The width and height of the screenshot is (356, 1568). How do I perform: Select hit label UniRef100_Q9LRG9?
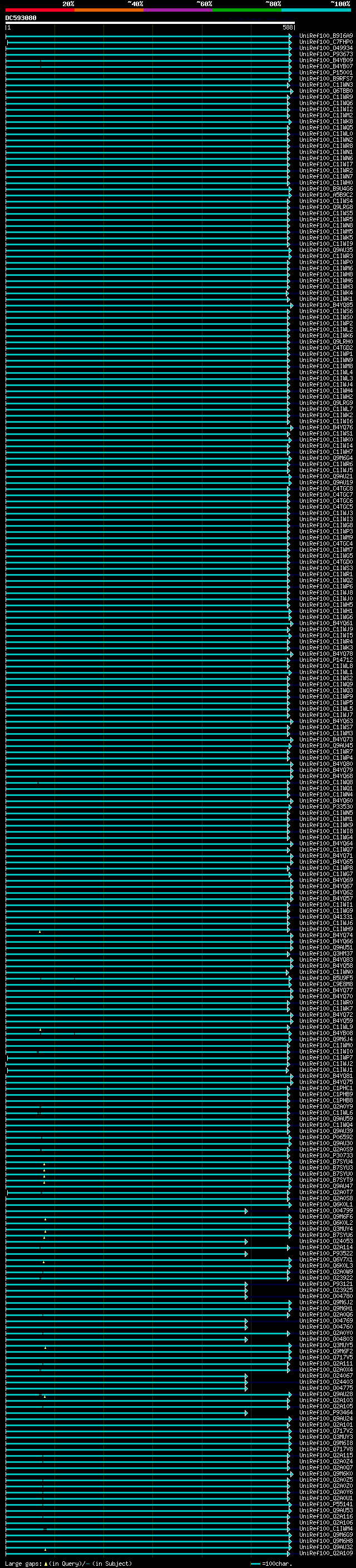(x=326, y=402)
